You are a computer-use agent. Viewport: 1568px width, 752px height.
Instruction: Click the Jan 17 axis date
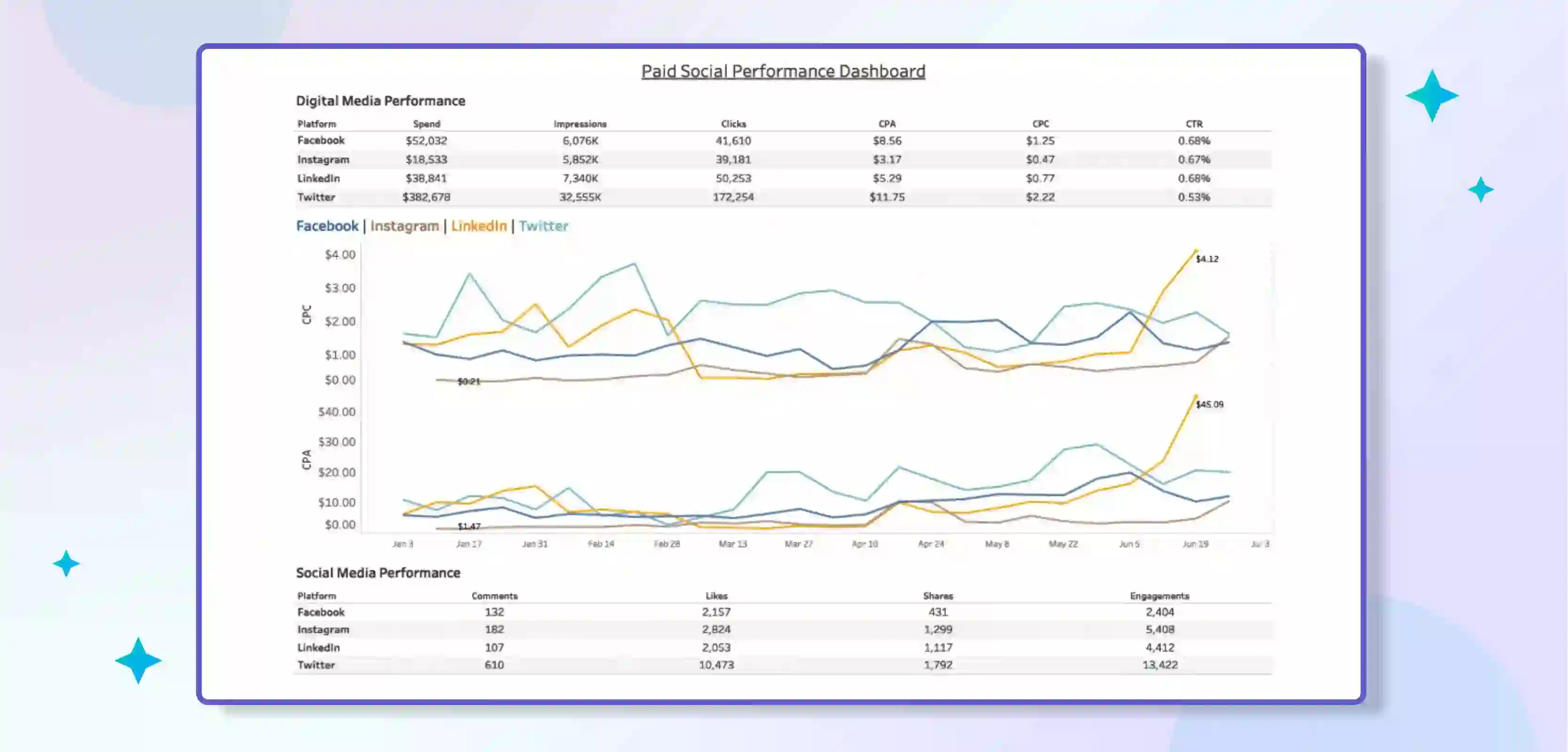(x=469, y=544)
